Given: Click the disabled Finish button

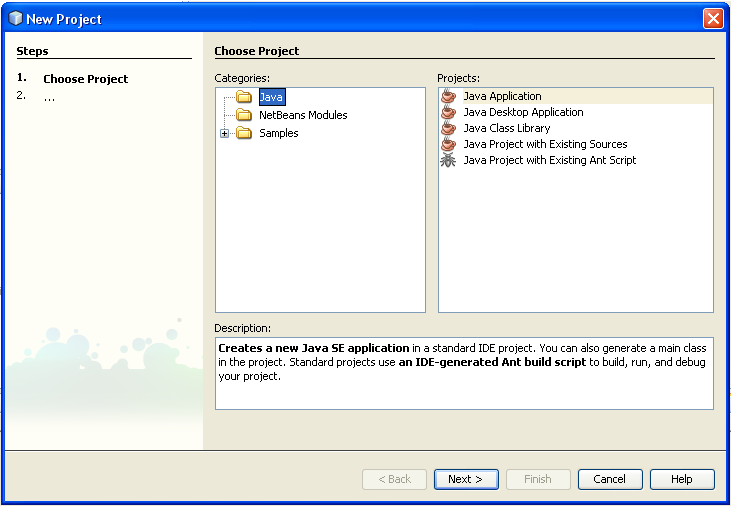Looking at the screenshot, I should (x=538, y=479).
